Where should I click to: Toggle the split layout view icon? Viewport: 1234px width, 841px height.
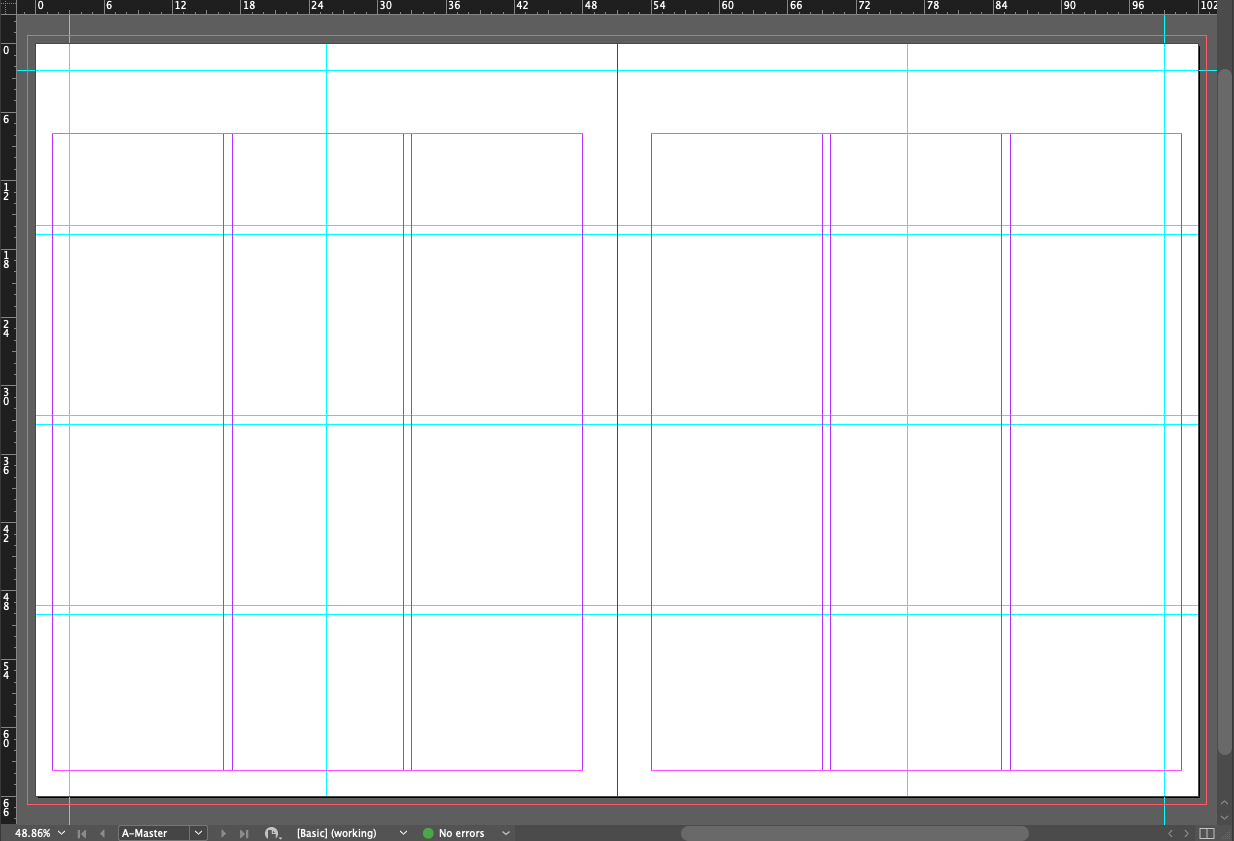pyautogui.click(x=1207, y=833)
